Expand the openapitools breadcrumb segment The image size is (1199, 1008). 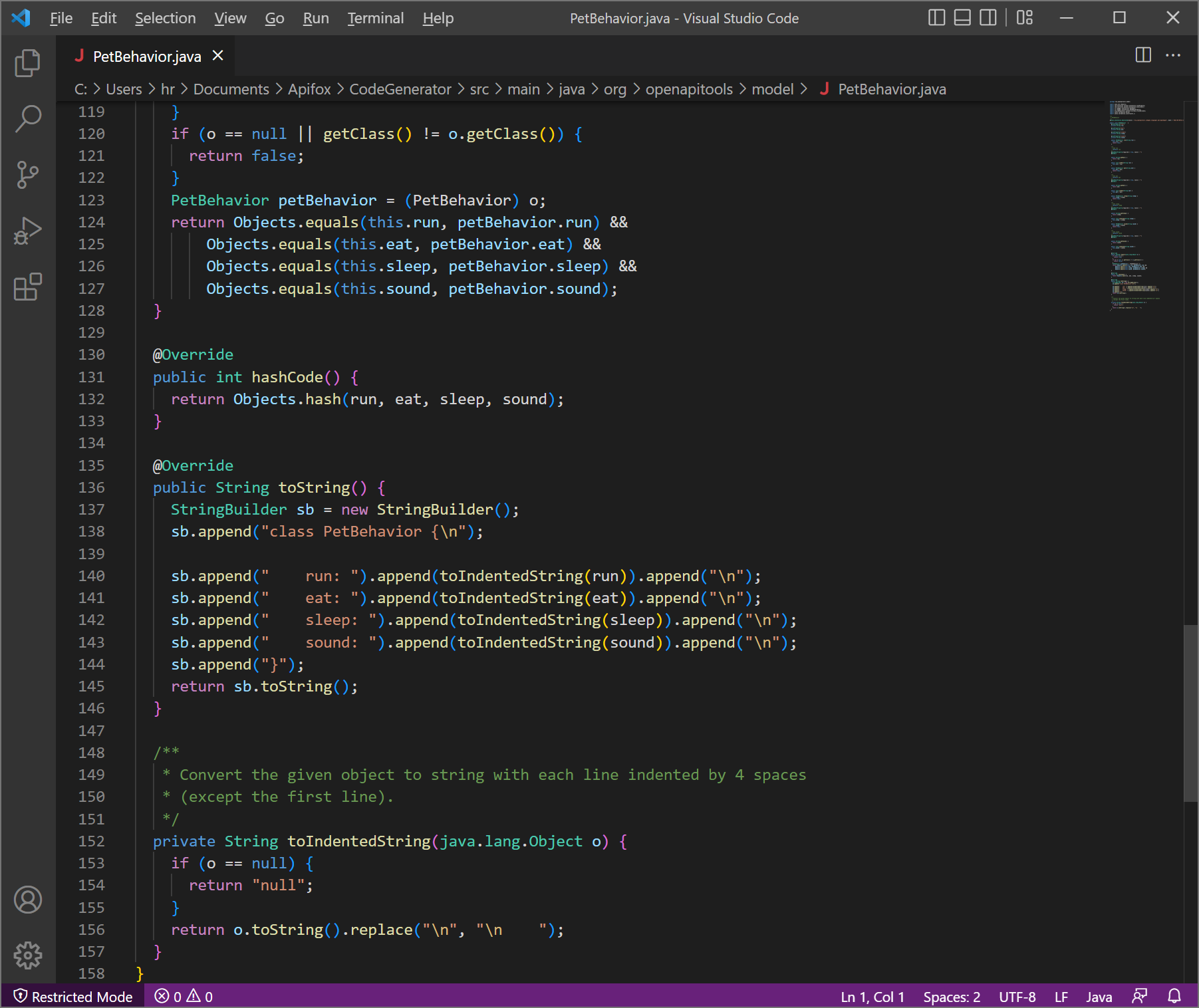click(689, 89)
